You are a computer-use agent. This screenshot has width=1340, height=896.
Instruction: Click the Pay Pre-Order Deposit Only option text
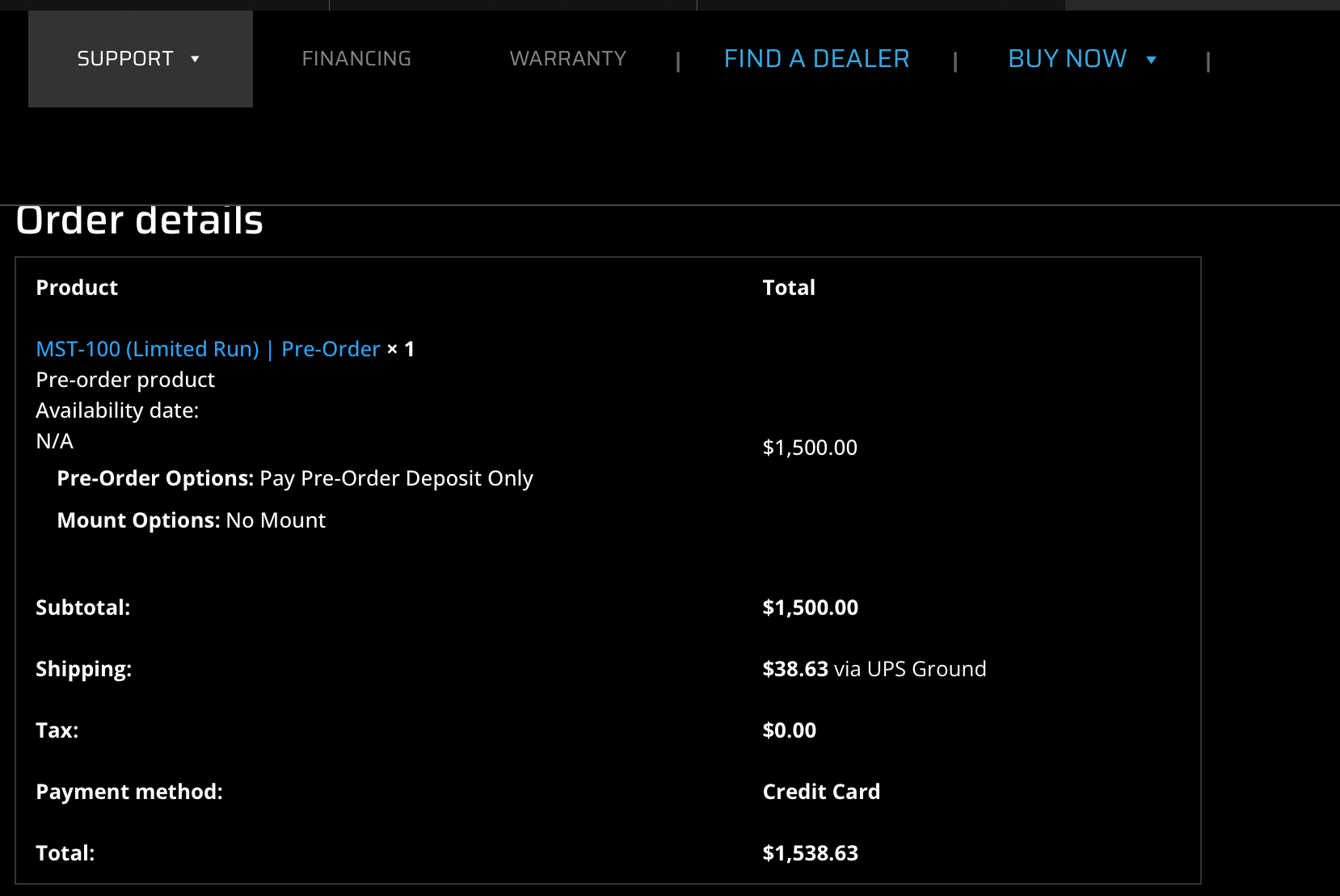[396, 478]
